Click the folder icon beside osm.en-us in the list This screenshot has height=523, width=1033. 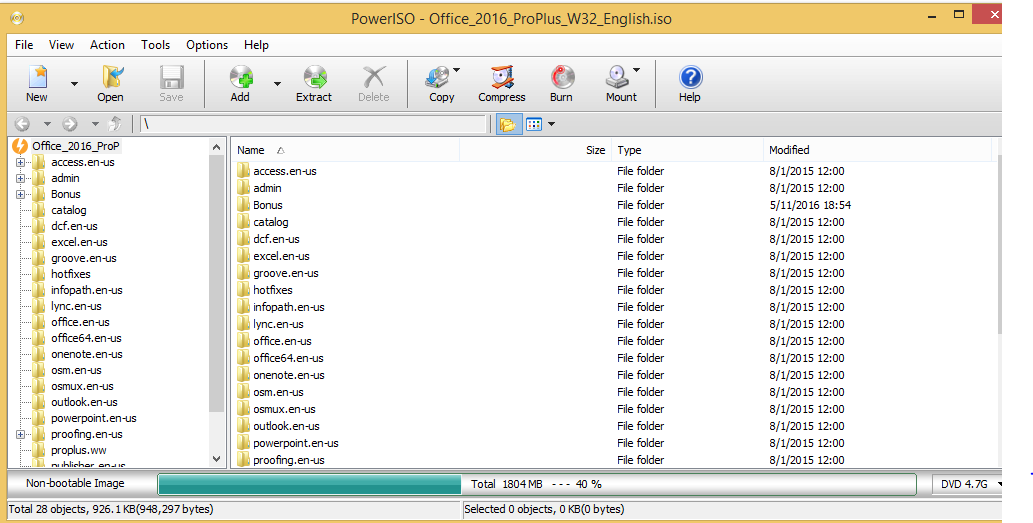(x=244, y=392)
